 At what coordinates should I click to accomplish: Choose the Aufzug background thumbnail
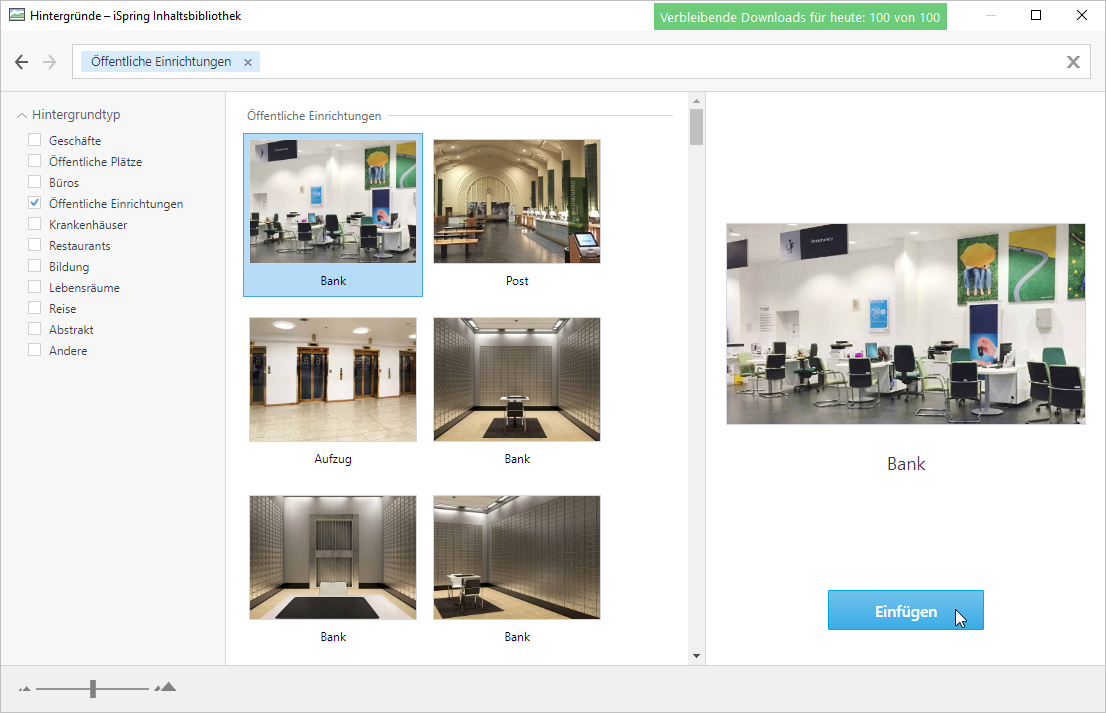click(333, 380)
